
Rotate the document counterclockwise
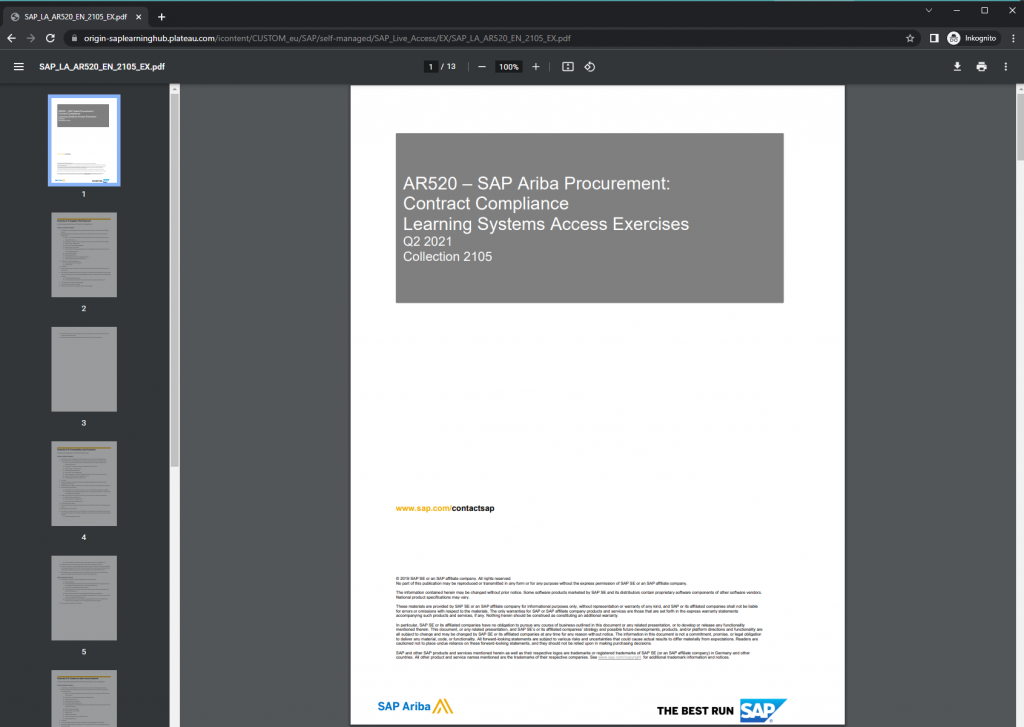coord(589,67)
